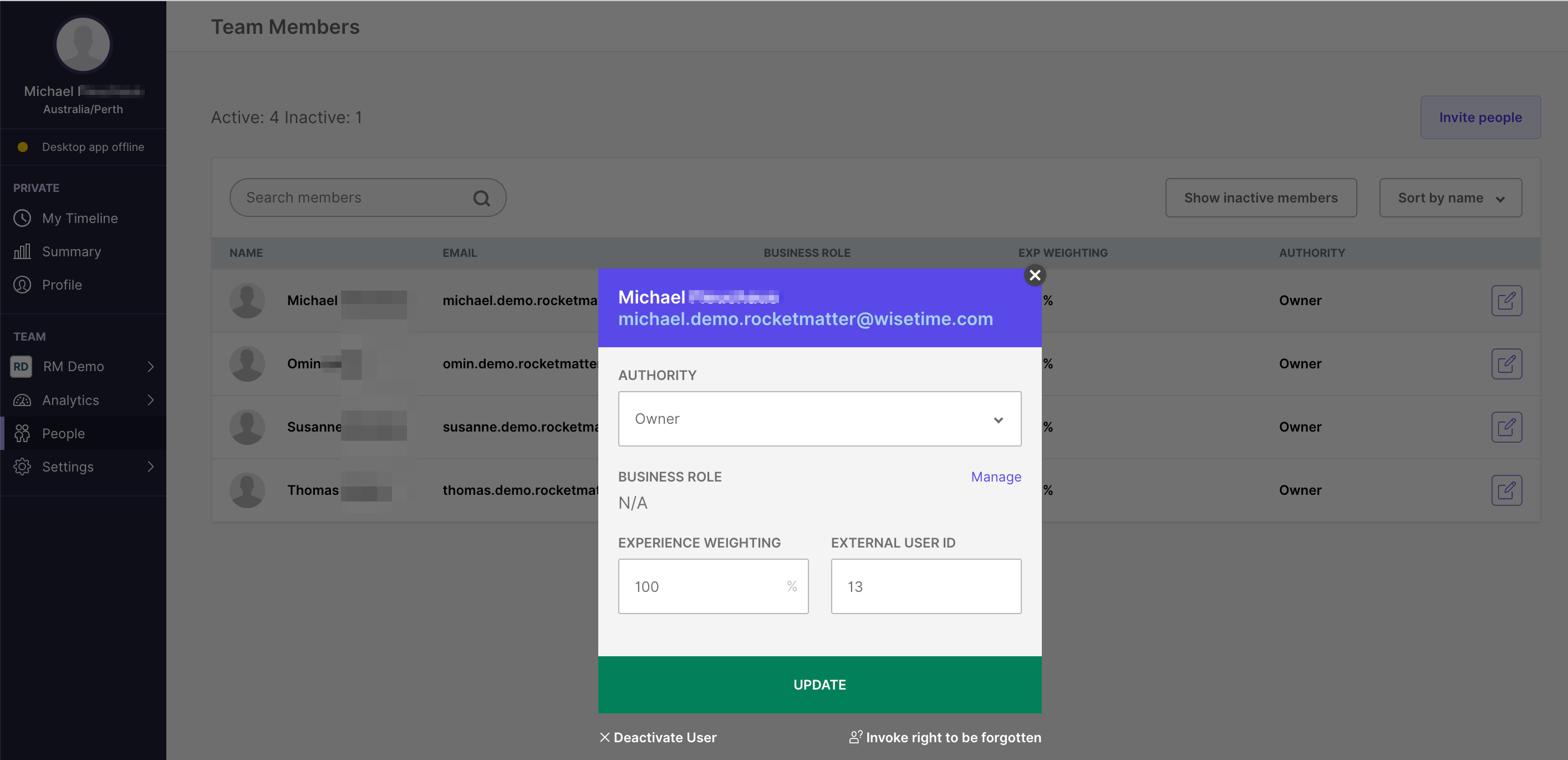The image size is (1568, 760).
Task: Click the susanne.demo email cell
Action: coord(521,428)
